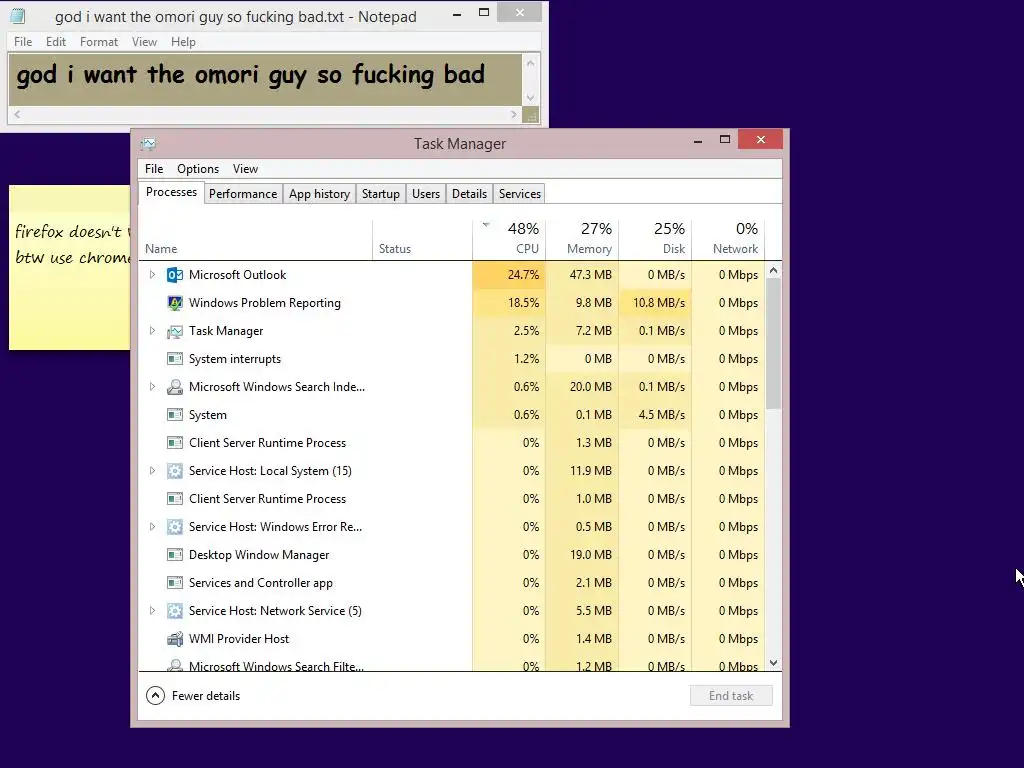1024x768 pixels.
Task: Switch to the App history tab
Action: pyautogui.click(x=319, y=194)
